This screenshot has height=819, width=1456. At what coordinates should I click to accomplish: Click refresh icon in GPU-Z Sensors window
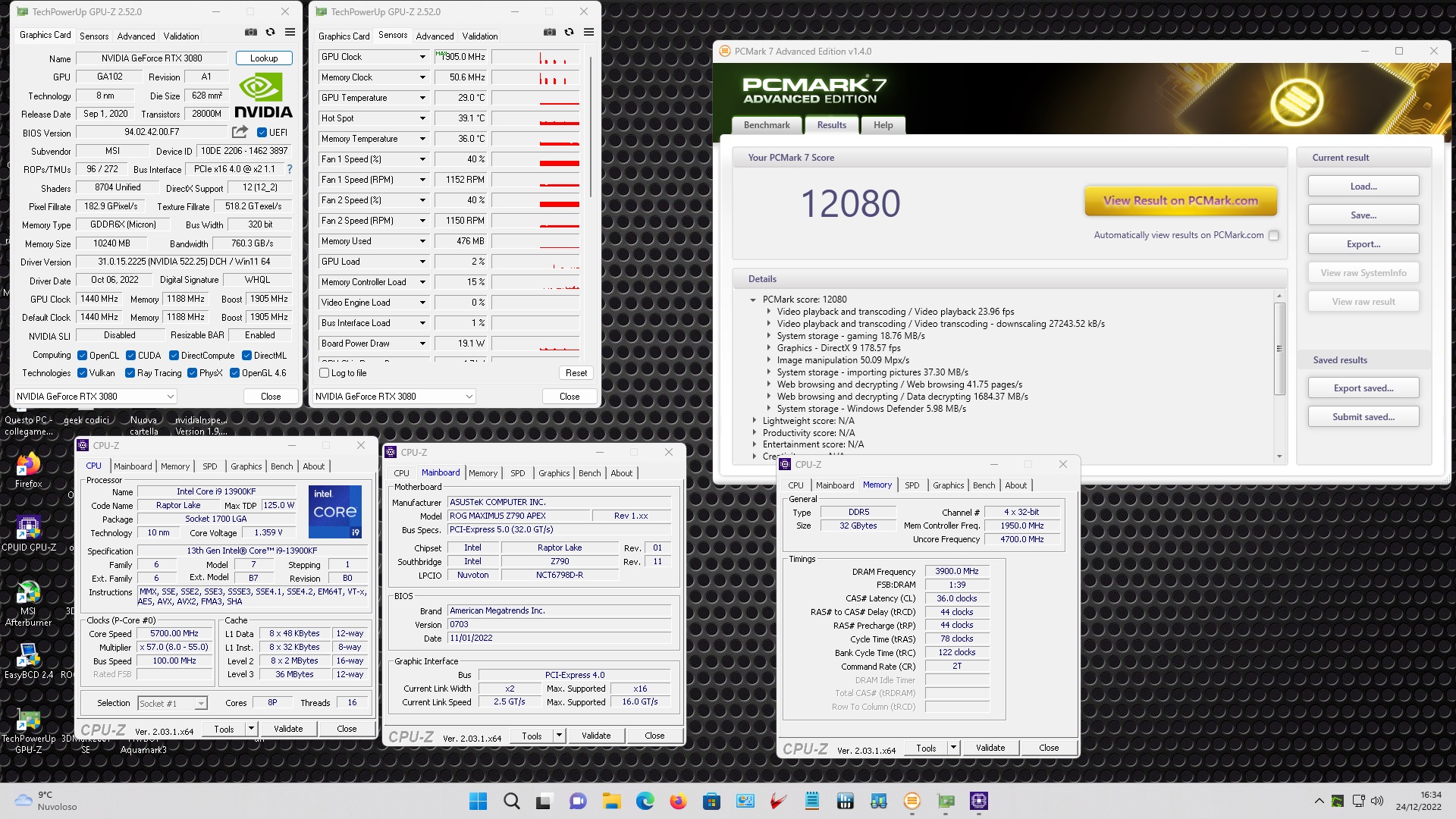click(x=569, y=32)
